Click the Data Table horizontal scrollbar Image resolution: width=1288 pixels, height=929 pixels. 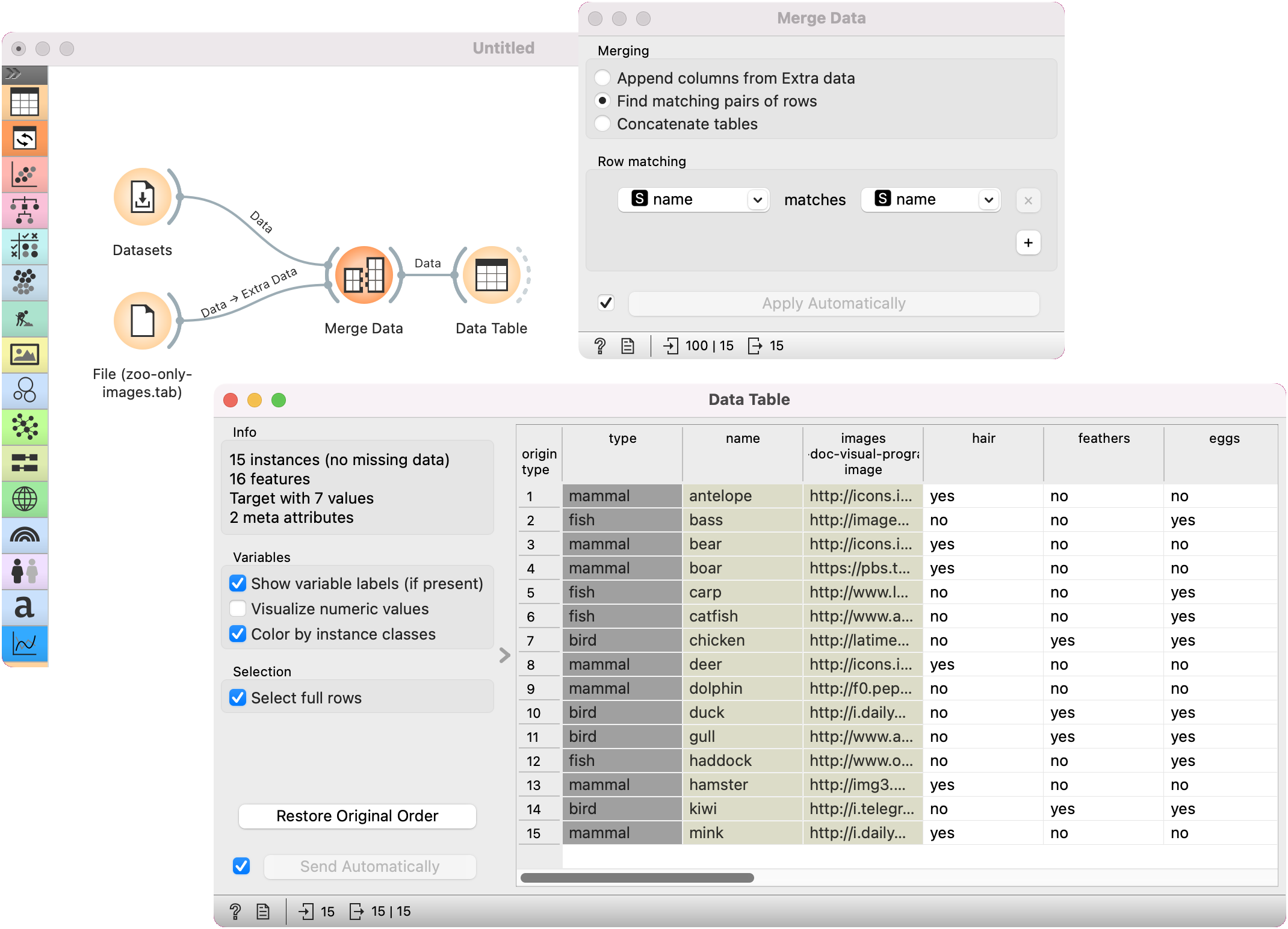click(637, 878)
